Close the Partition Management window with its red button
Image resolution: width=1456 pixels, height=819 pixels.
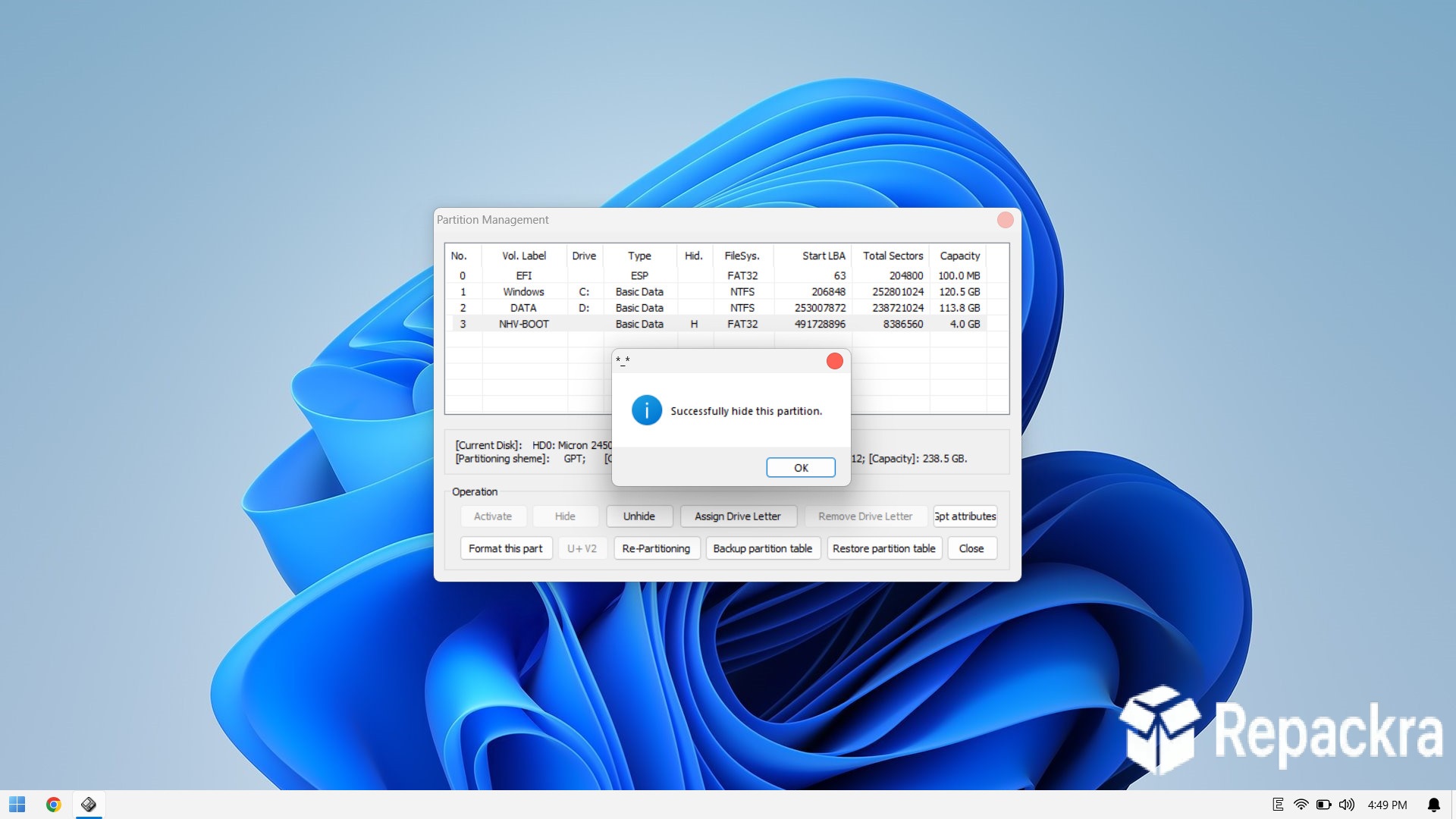pos(1006,220)
